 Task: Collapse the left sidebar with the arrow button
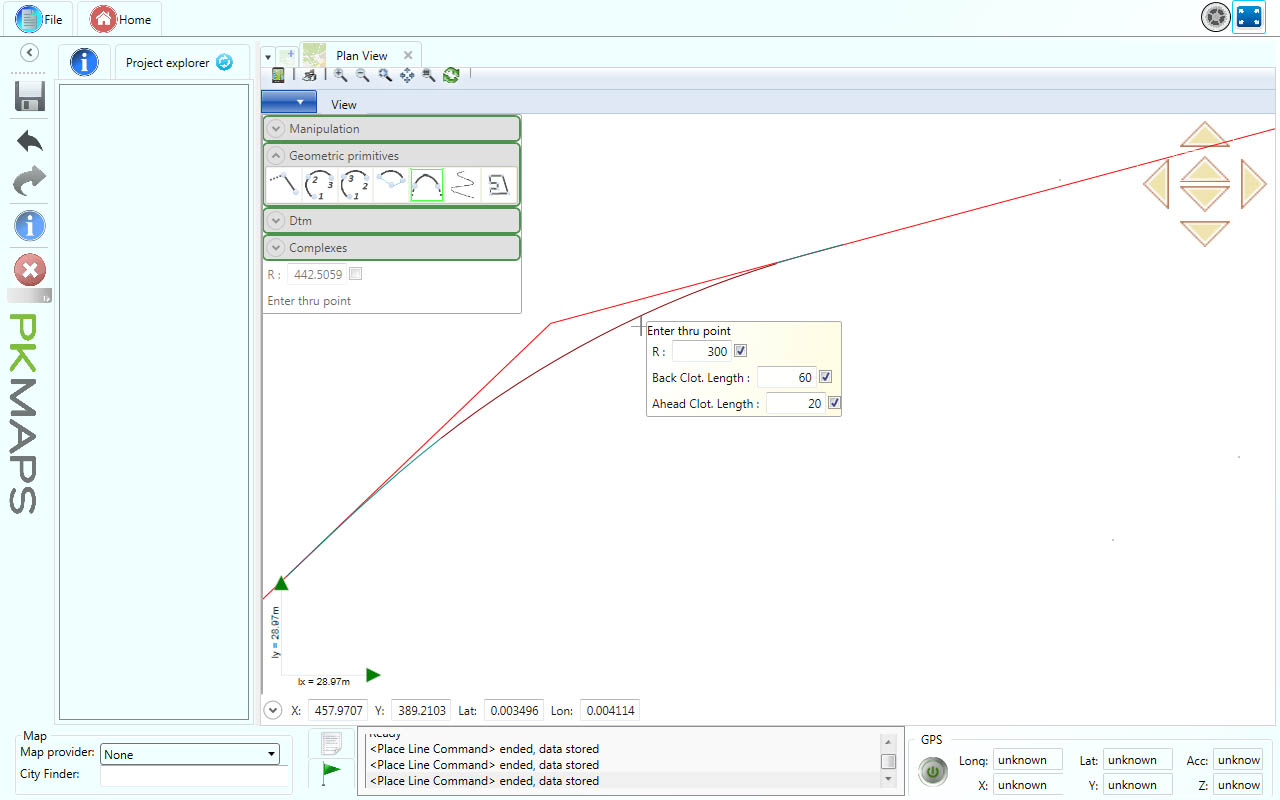coord(30,53)
